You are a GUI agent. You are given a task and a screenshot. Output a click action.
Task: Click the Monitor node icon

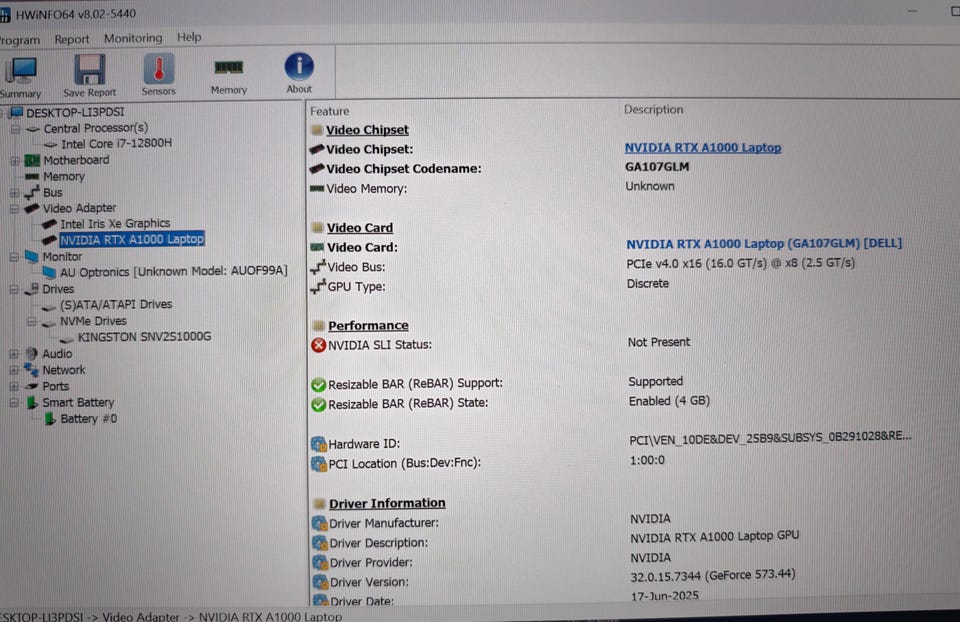pos(31,256)
